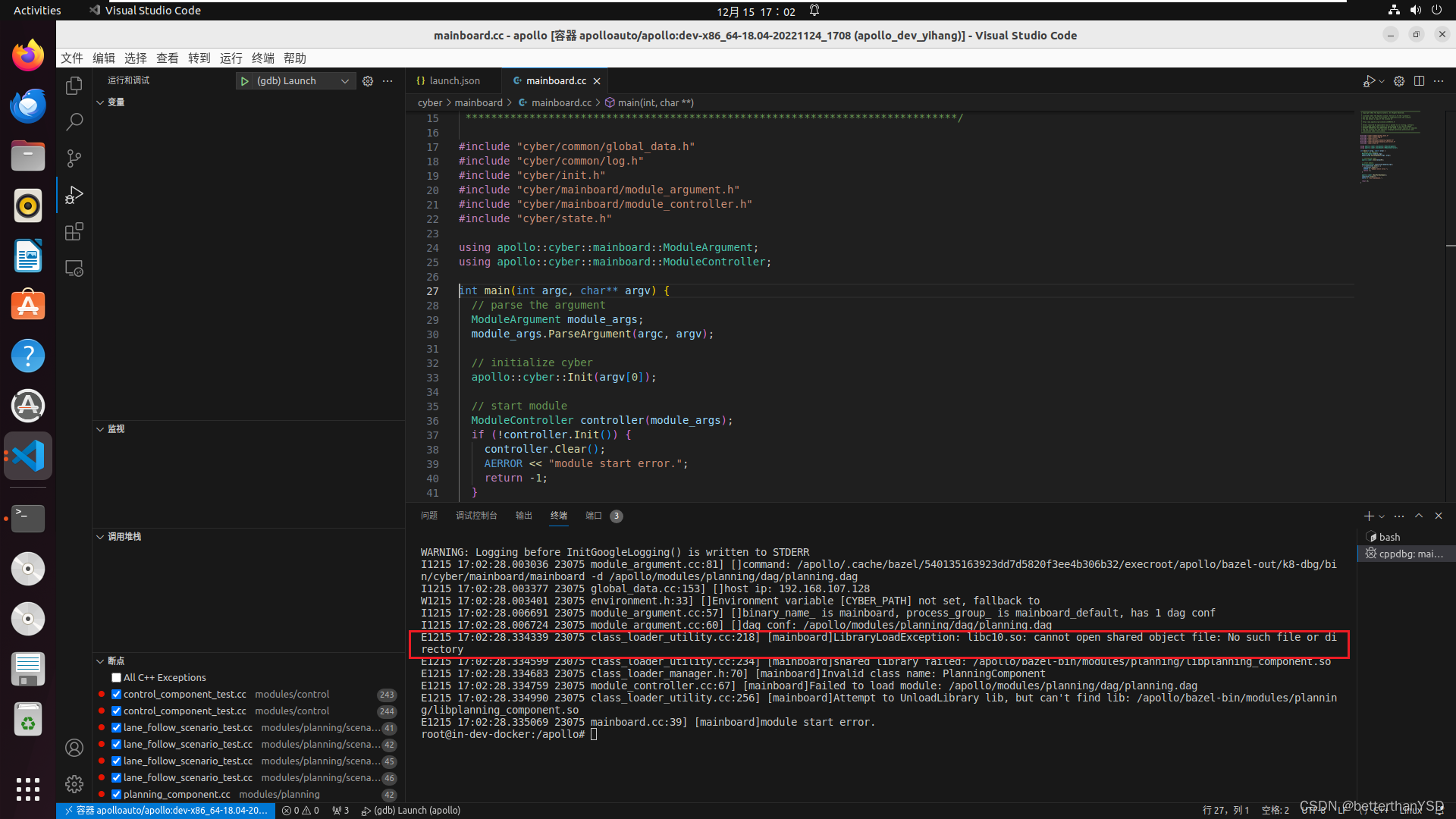Enable the All C++ Exceptions checkbox
Screen dimensions: 1456x819
[116, 677]
